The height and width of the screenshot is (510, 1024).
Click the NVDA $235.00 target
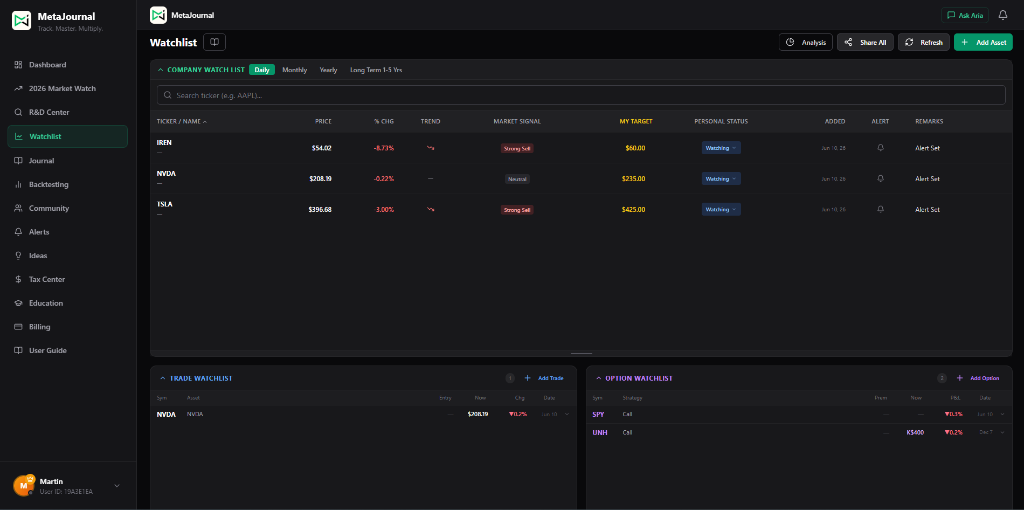click(633, 178)
